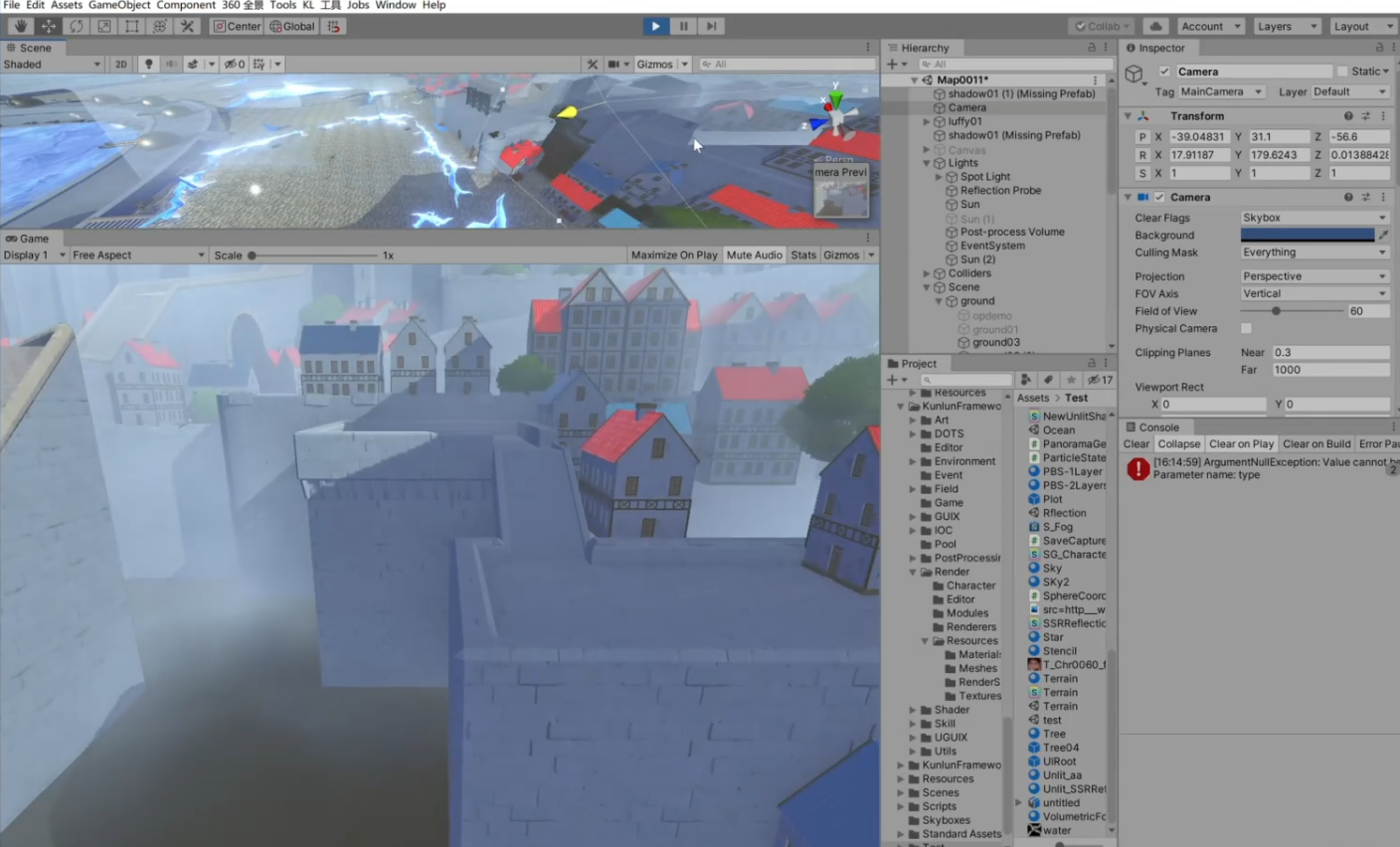Open the File menu
This screenshot has width=1400, height=847.
pos(11,5)
